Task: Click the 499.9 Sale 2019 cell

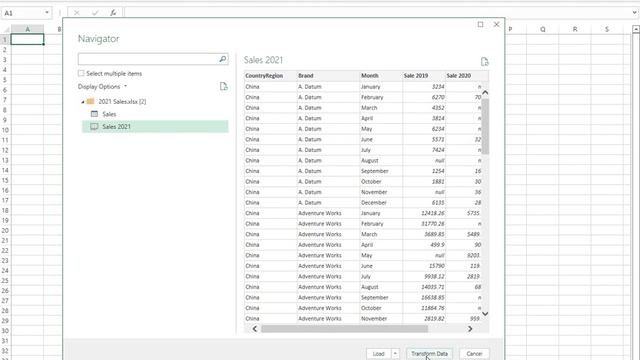Action: pos(424,245)
